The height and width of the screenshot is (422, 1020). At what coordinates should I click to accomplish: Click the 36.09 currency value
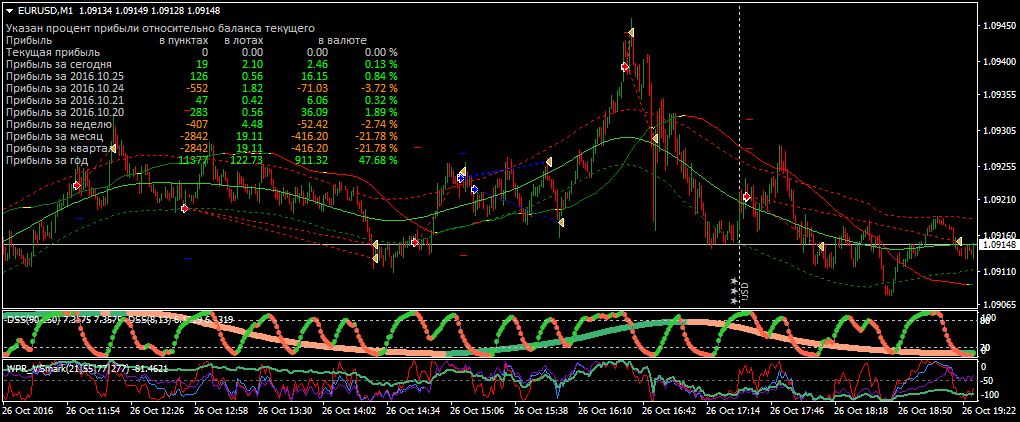tap(315, 112)
